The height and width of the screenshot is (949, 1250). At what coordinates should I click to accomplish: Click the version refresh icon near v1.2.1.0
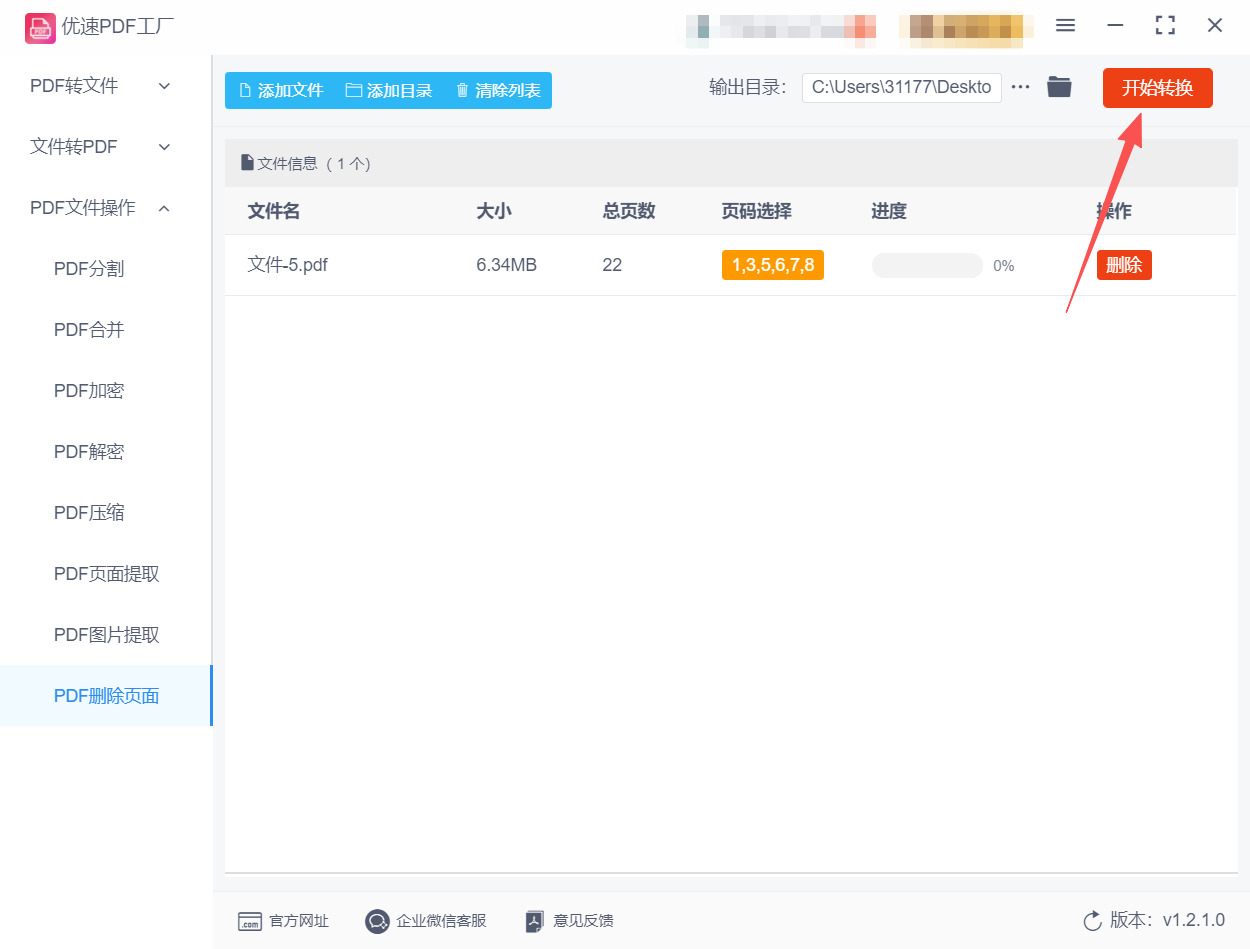[1091, 921]
